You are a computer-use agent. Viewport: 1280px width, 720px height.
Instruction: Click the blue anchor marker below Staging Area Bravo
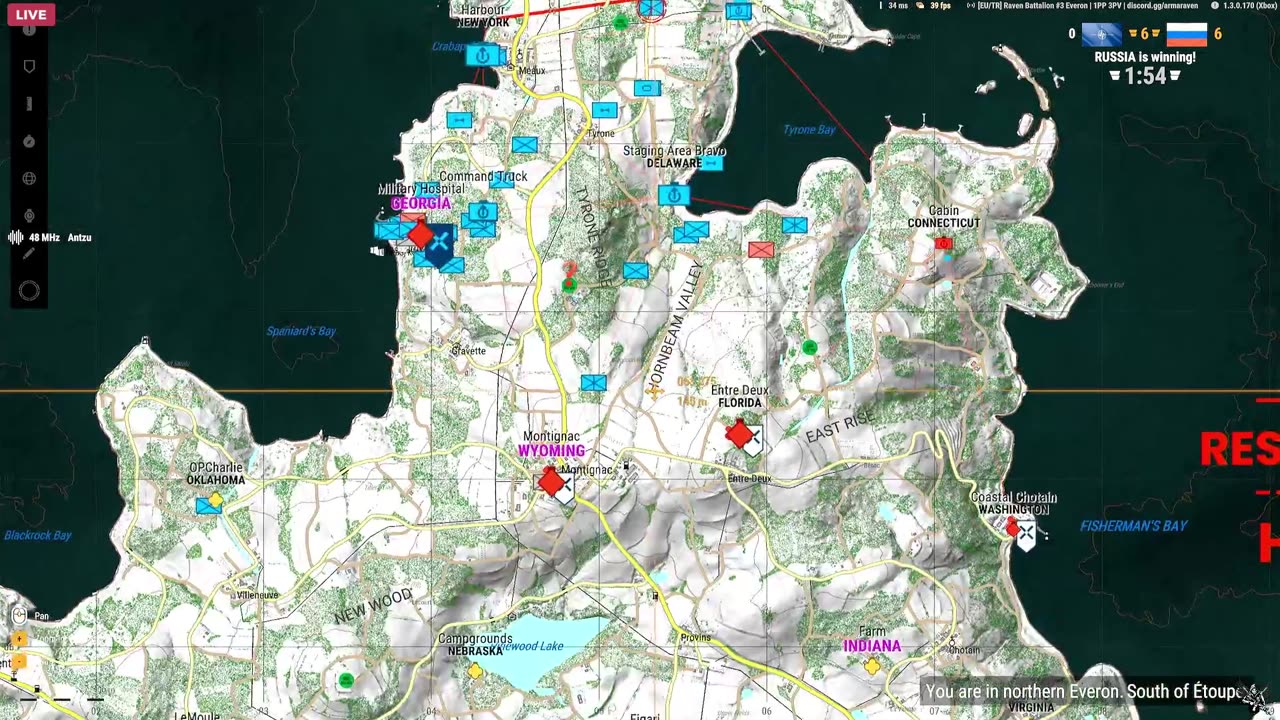pyautogui.click(x=674, y=195)
